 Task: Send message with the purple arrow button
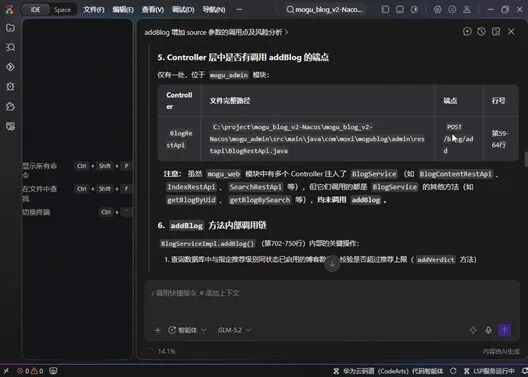[x=504, y=330]
